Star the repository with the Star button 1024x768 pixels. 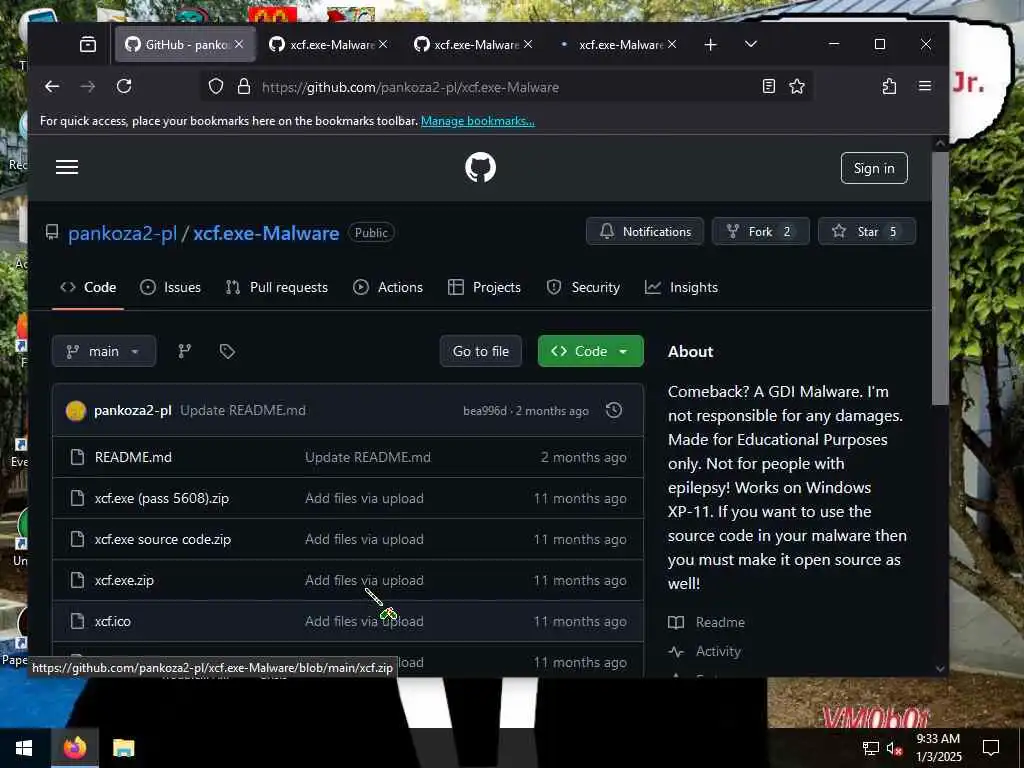tap(867, 231)
